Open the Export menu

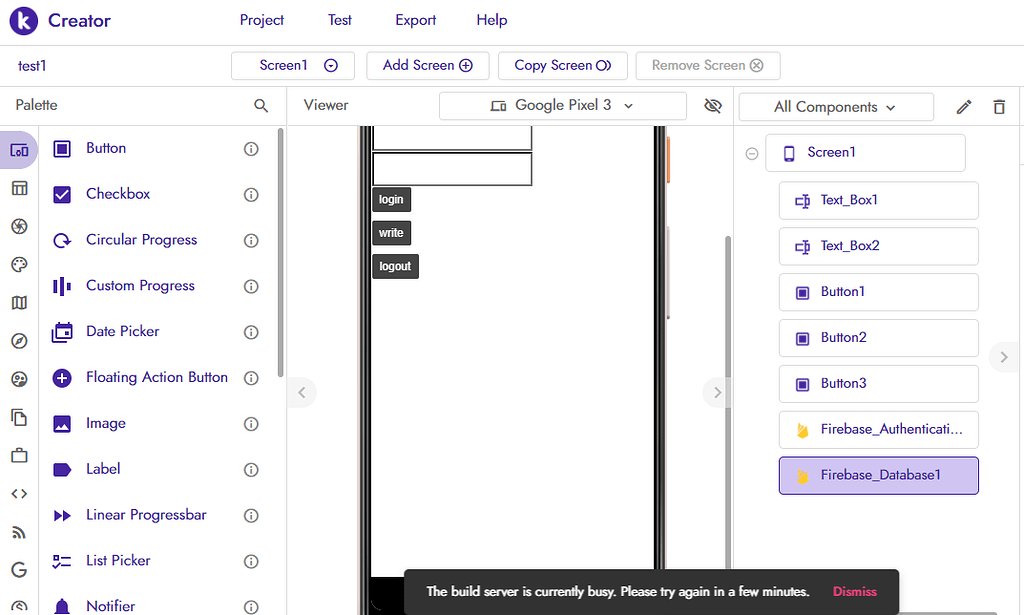[414, 19]
